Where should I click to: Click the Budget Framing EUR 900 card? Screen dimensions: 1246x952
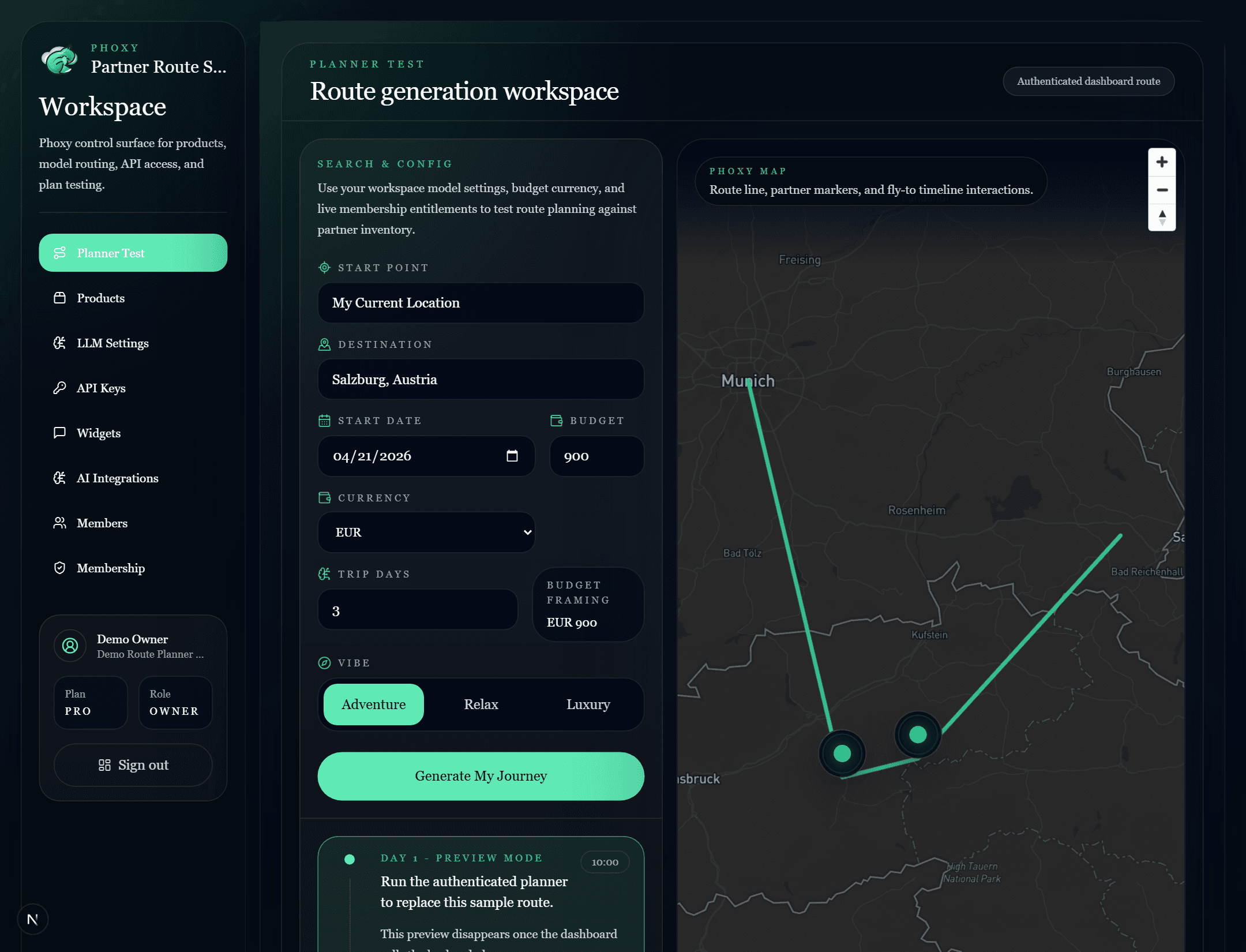[588, 604]
